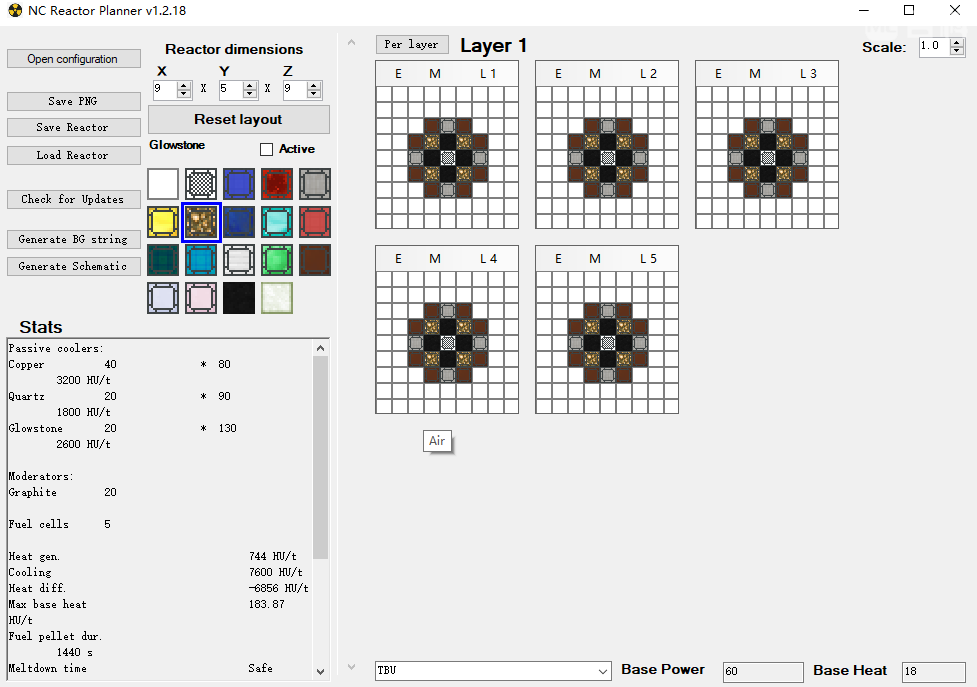The width and height of the screenshot is (977, 687).
Task: Increase the reactor X dimension stepper
Action: pos(184,85)
